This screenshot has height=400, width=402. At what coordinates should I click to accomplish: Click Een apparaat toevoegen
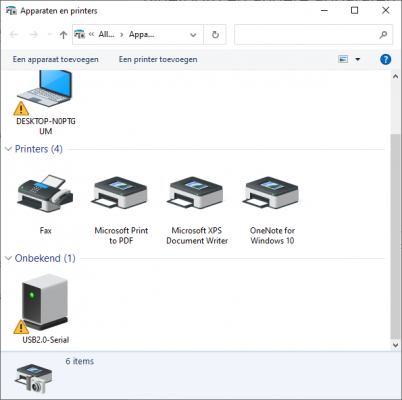(56, 59)
